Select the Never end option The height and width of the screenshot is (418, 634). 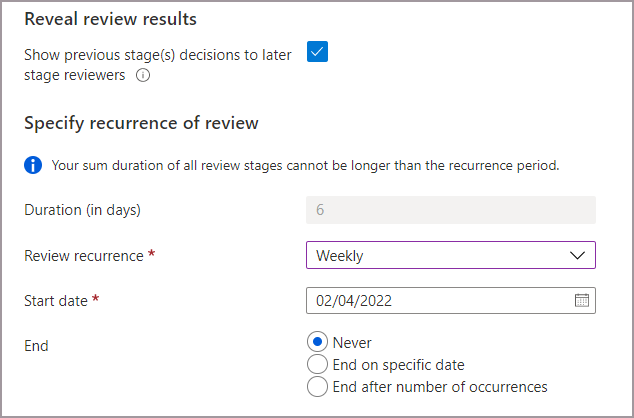(x=317, y=343)
